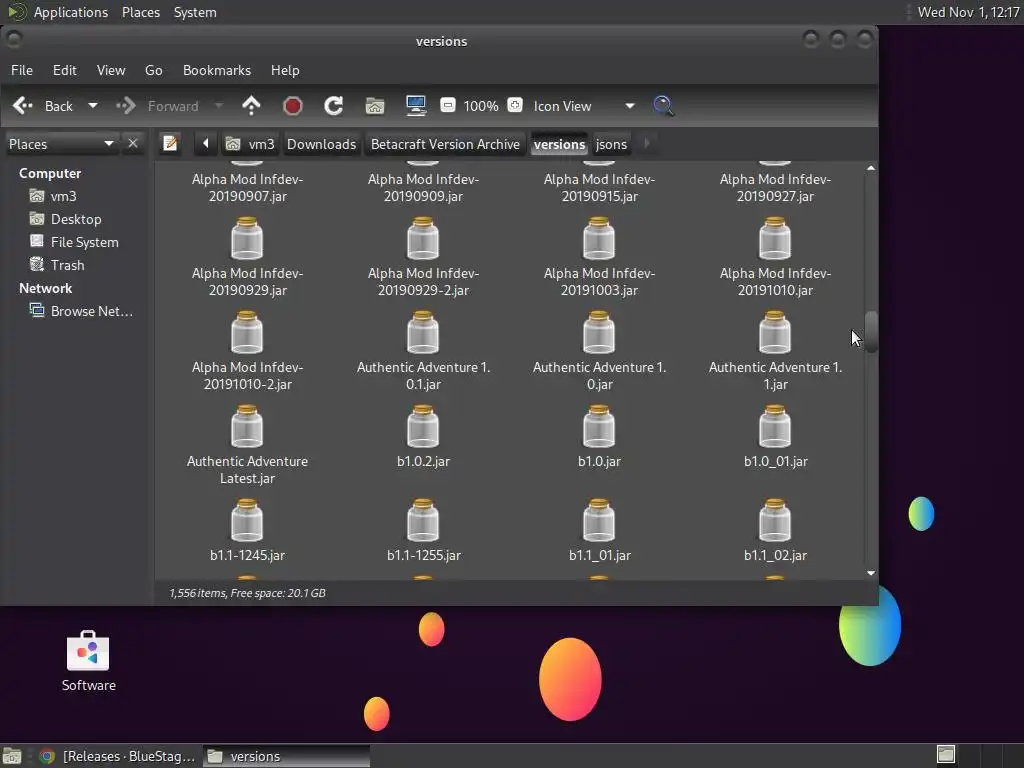Select Alpha Mod Infdev-20190929.jar icon
The image size is (1024, 768).
coord(247,238)
